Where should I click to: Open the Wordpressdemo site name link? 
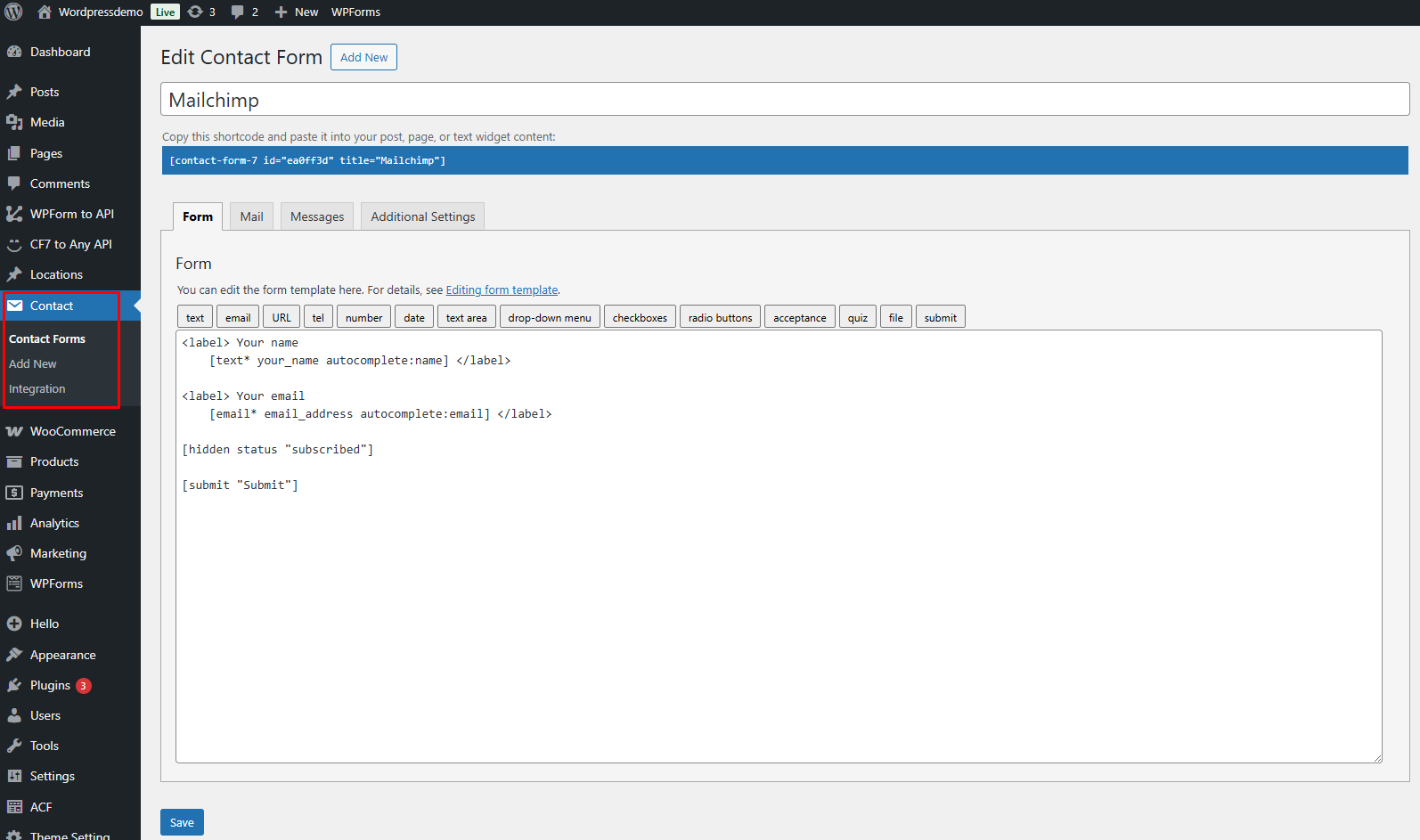pos(101,12)
